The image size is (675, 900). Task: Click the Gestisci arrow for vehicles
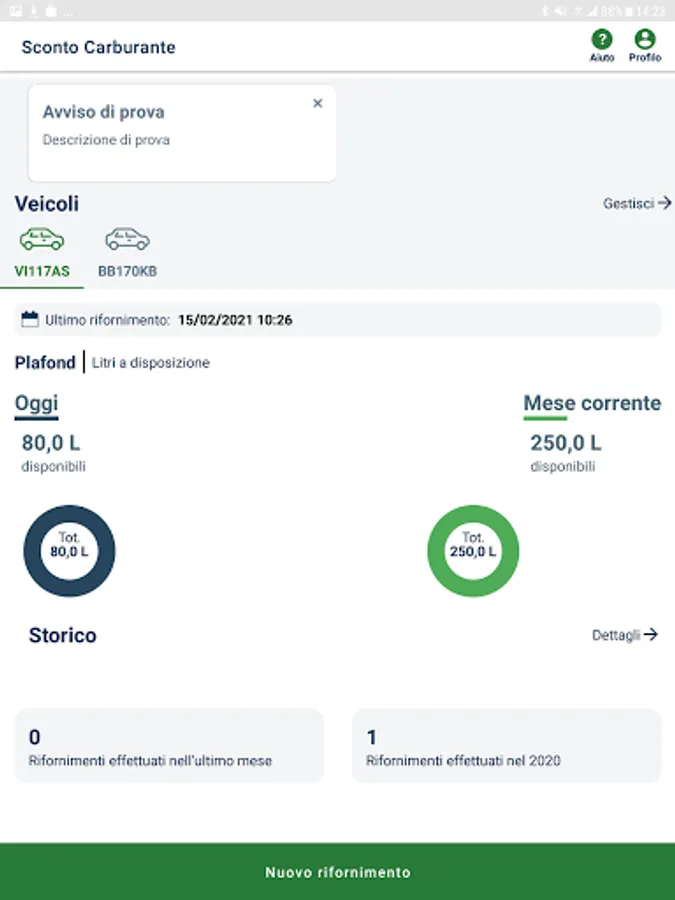[x=664, y=203]
